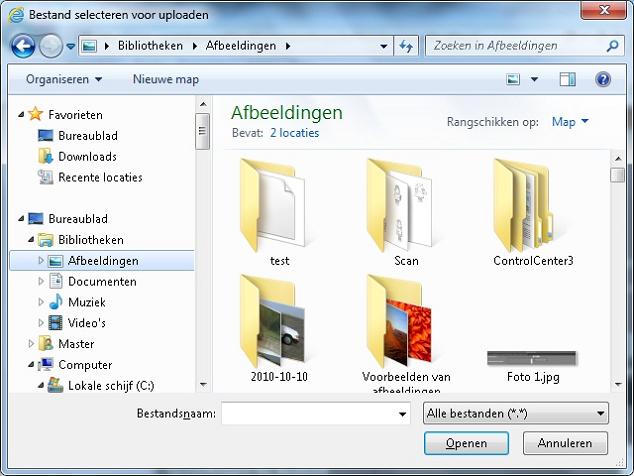Click the Lokale schijf (C:) drive icon
This screenshot has height=476, width=634.
55,385
